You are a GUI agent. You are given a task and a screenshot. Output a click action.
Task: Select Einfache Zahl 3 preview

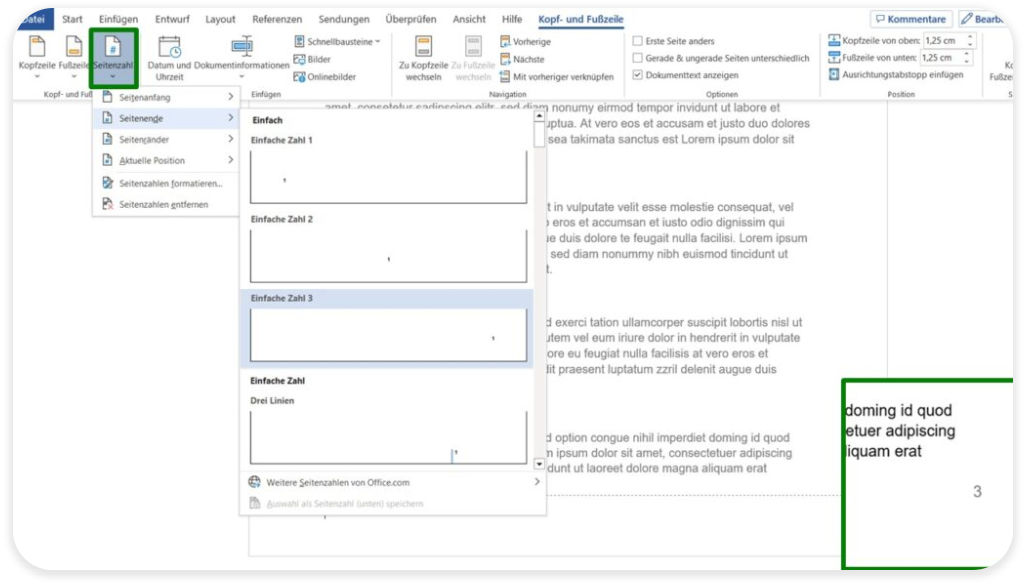click(388, 335)
